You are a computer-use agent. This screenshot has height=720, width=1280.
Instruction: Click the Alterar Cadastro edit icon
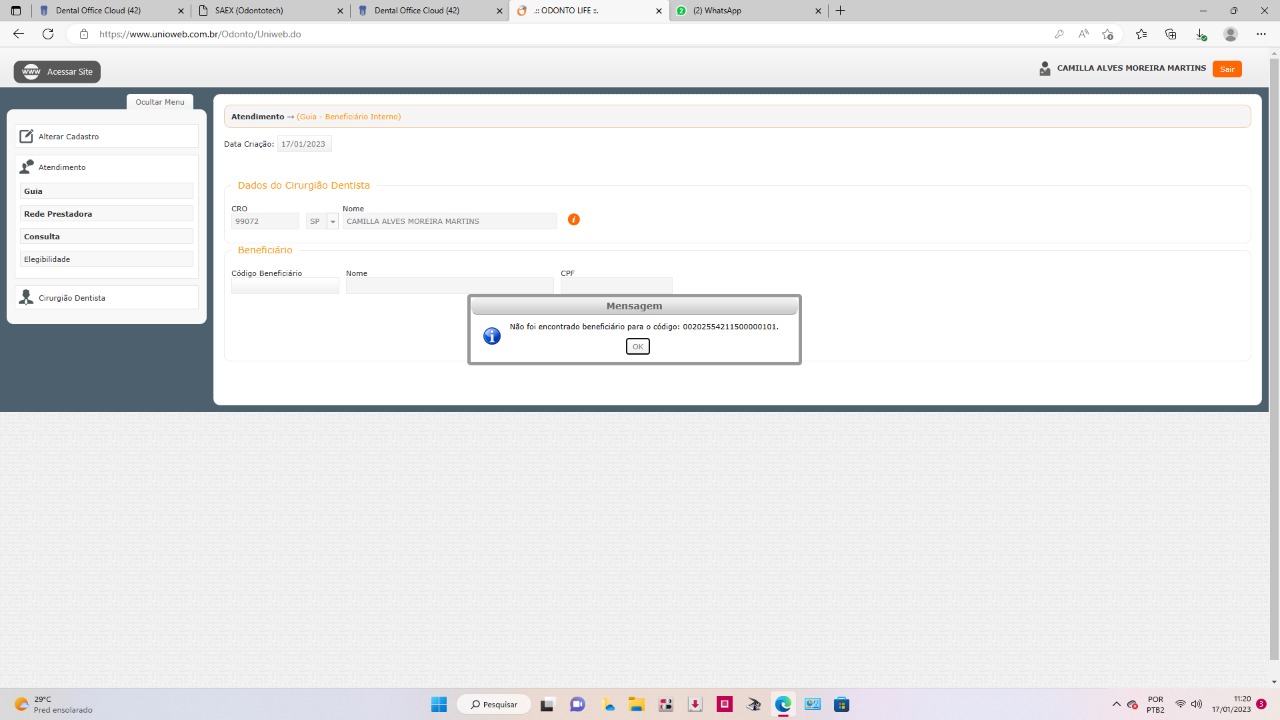click(27, 136)
